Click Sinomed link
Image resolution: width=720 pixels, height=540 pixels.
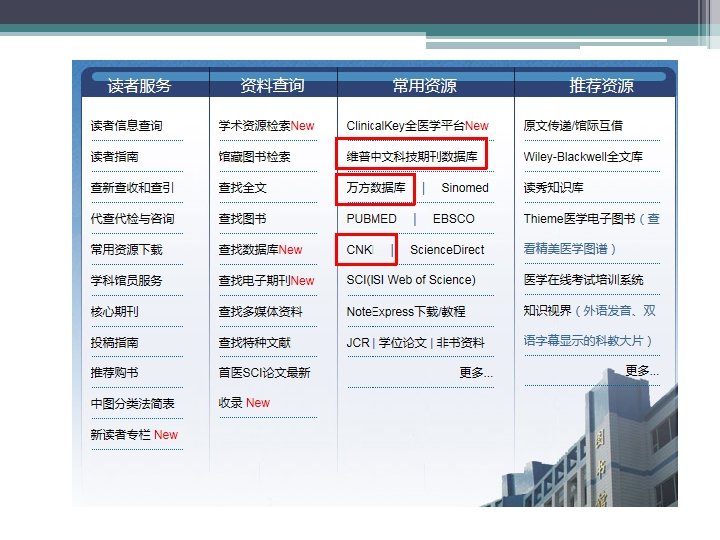tap(465, 188)
